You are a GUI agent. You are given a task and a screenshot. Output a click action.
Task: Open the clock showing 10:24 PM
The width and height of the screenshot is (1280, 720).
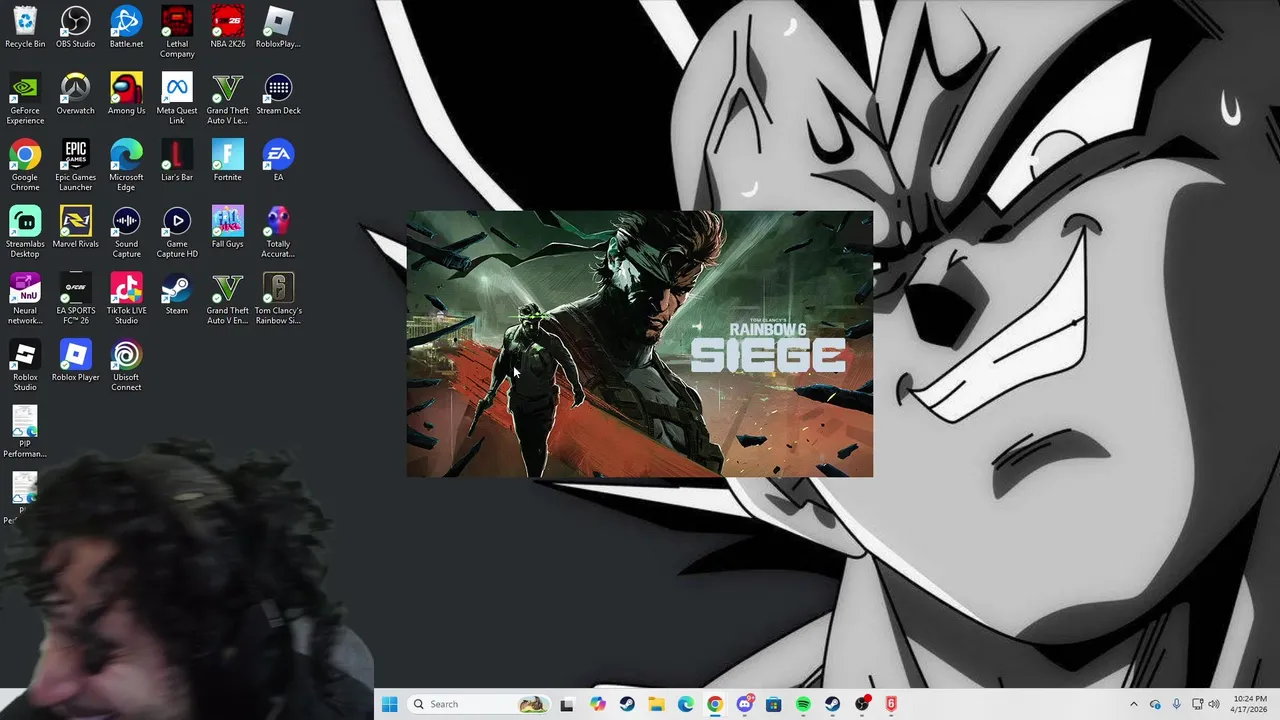click(x=1250, y=704)
